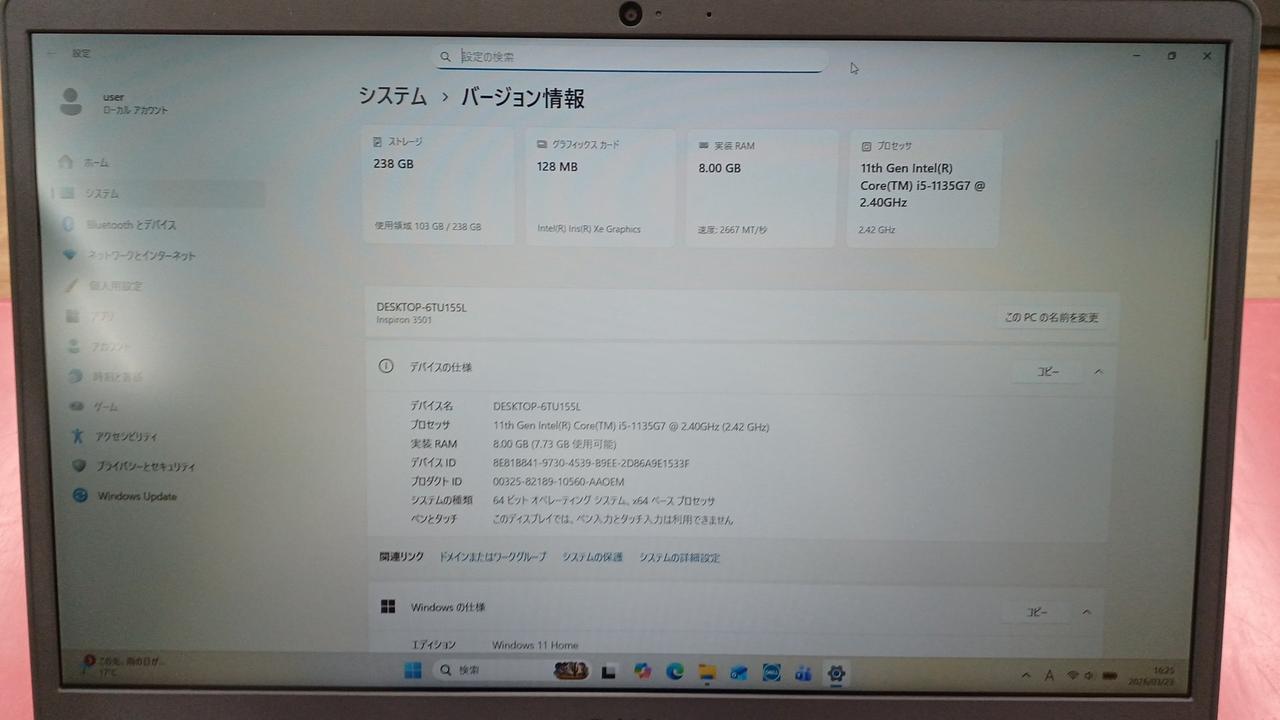The width and height of the screenshot is (1280, 720).
Task: Click the Windows Start button
Action: click(x=413, y=671)
